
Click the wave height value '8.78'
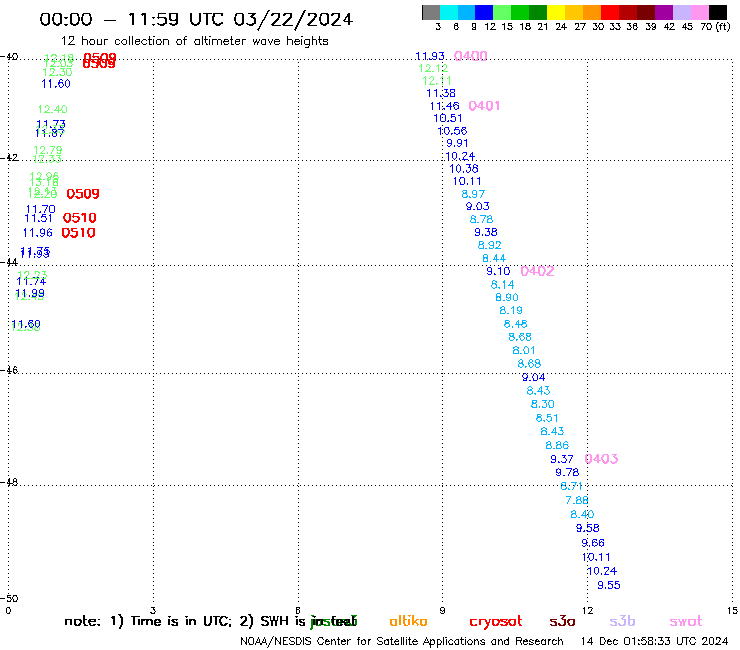click(x=481, y=219)
